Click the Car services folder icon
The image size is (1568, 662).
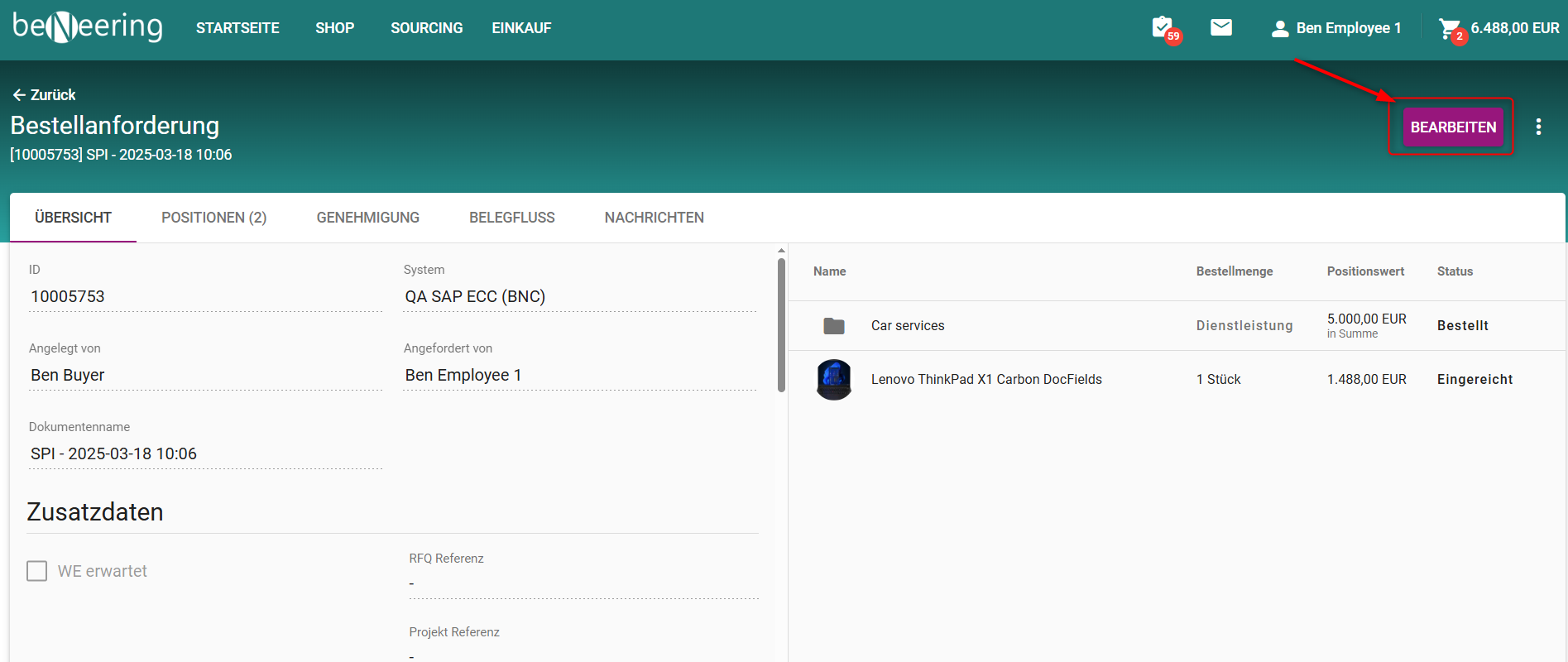point(834,326)
